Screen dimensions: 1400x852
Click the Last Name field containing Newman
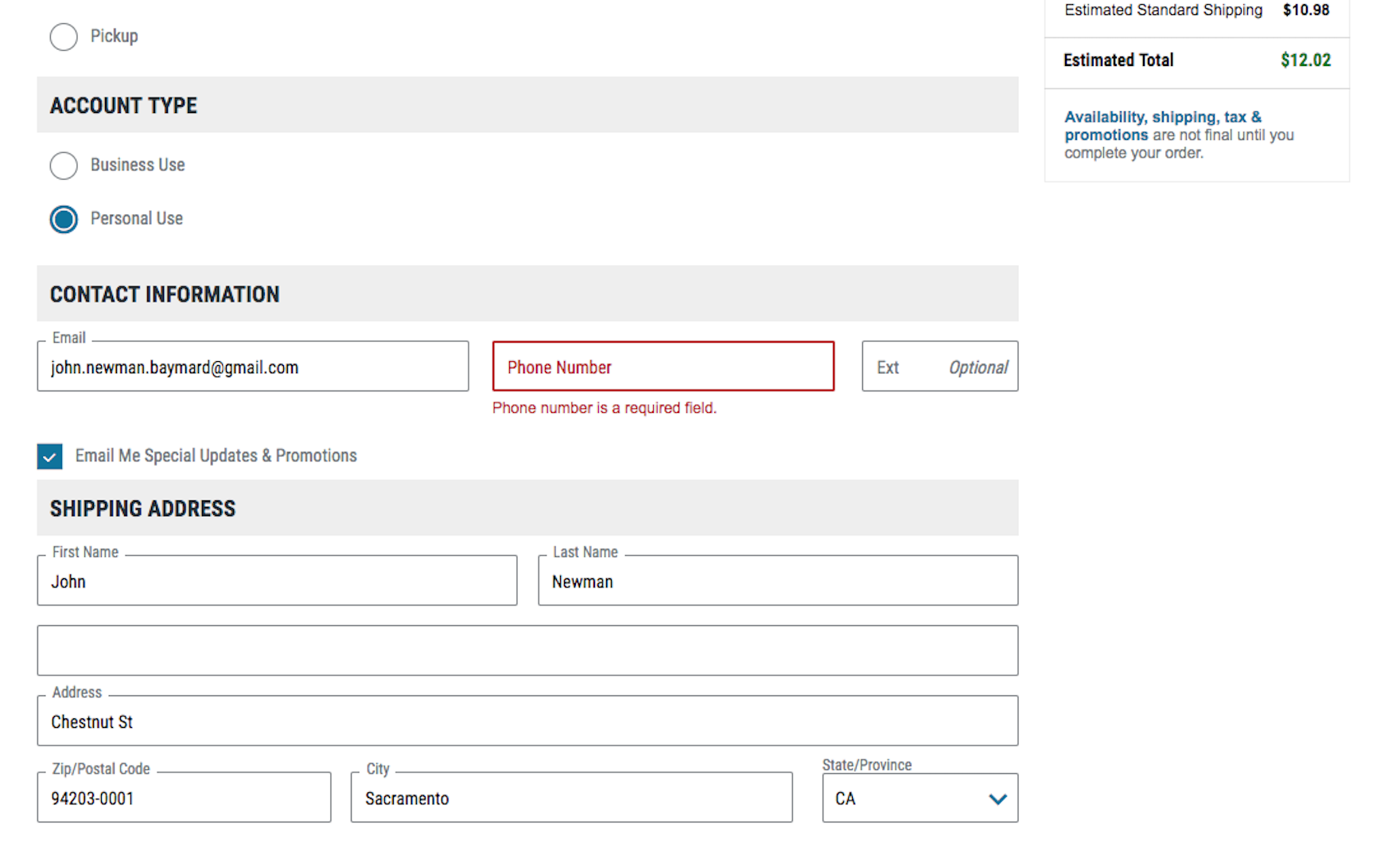point(777,581)
